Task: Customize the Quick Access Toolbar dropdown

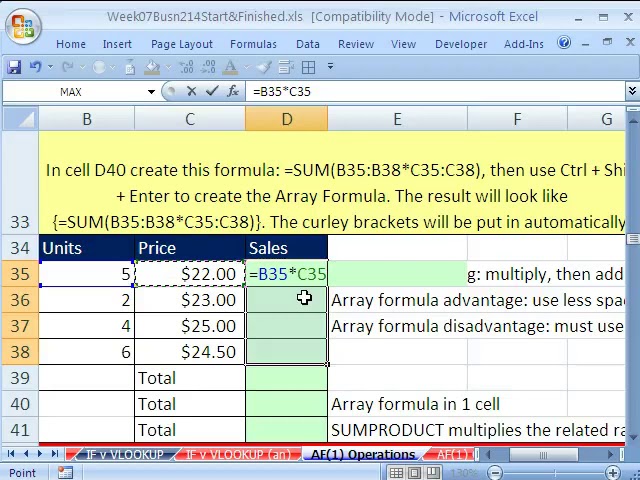Action: (x=330, y=66)
